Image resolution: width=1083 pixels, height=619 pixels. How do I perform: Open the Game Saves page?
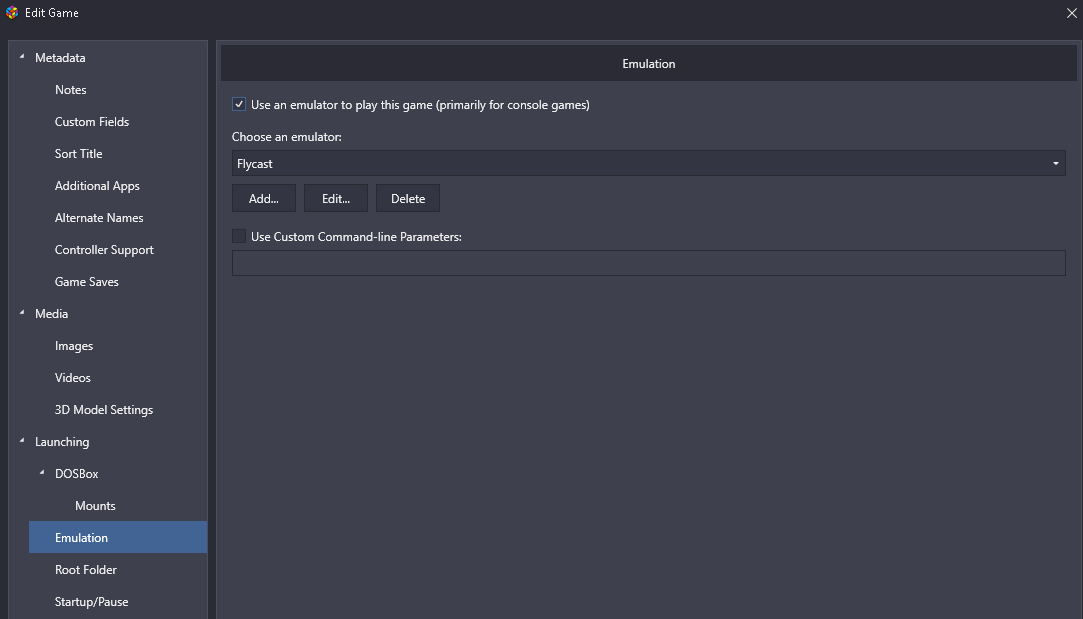pyautogui.click(x=86, y=282)
